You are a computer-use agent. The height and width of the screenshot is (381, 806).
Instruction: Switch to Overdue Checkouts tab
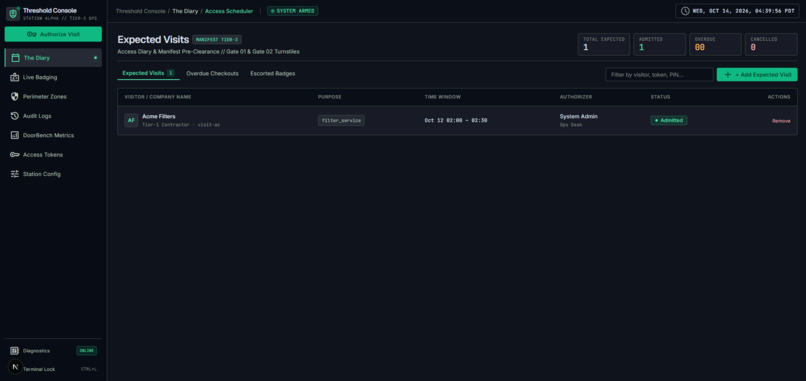212,74
